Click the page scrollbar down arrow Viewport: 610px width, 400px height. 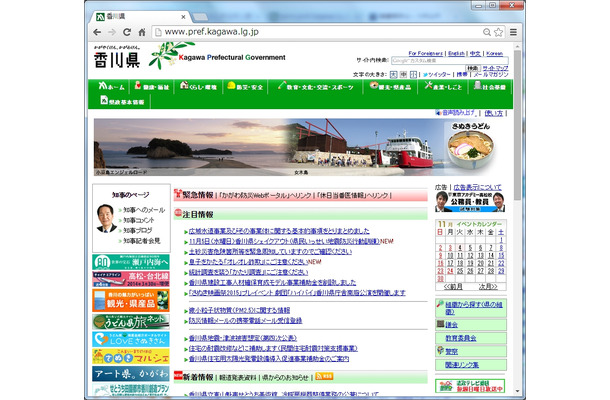pos(517,391)
